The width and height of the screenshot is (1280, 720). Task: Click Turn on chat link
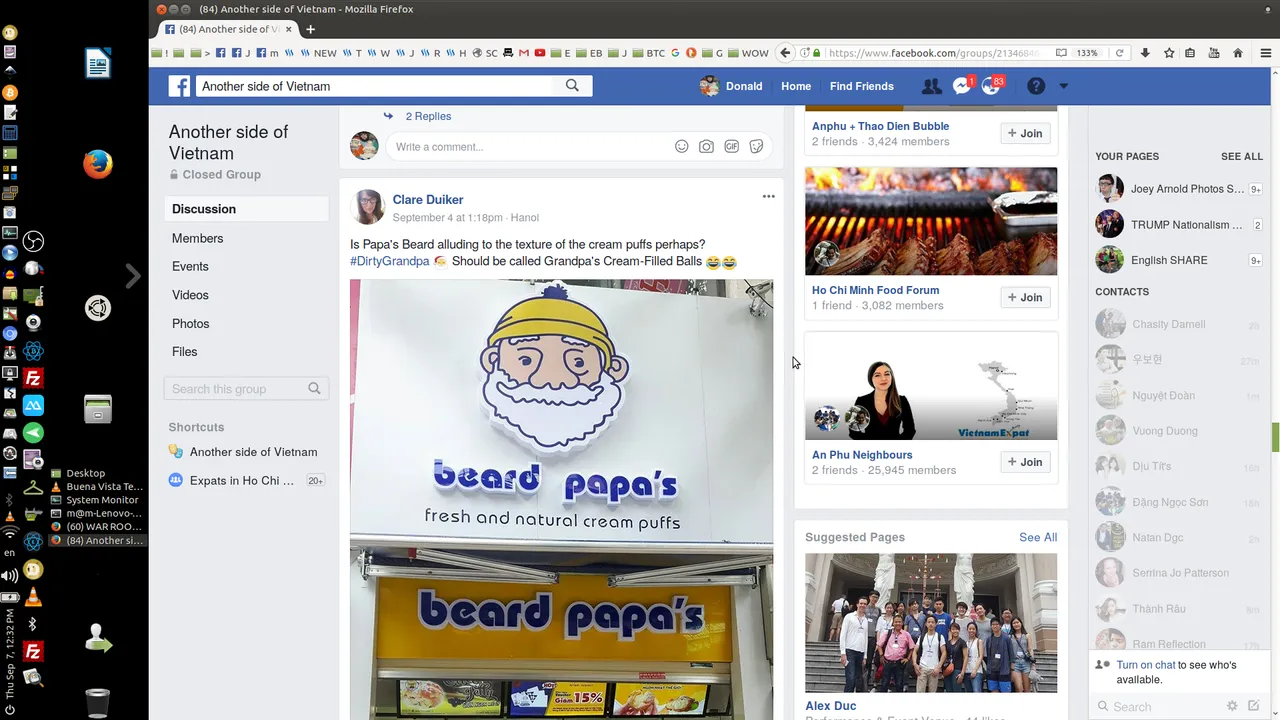(1146, 665)
